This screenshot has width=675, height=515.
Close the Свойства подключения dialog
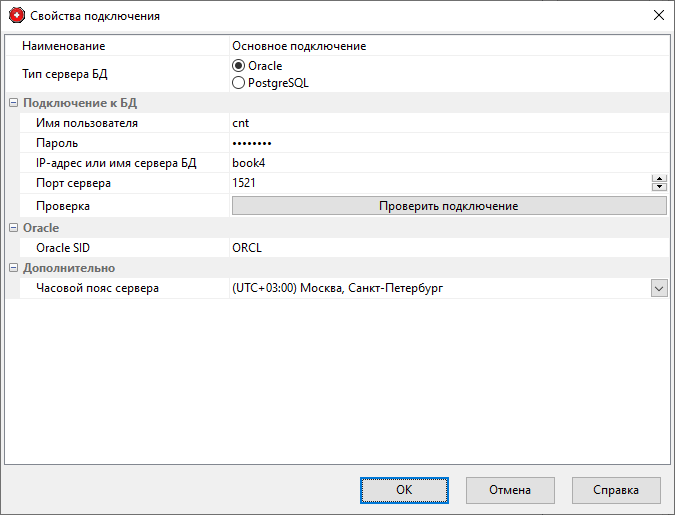(658, 16)
